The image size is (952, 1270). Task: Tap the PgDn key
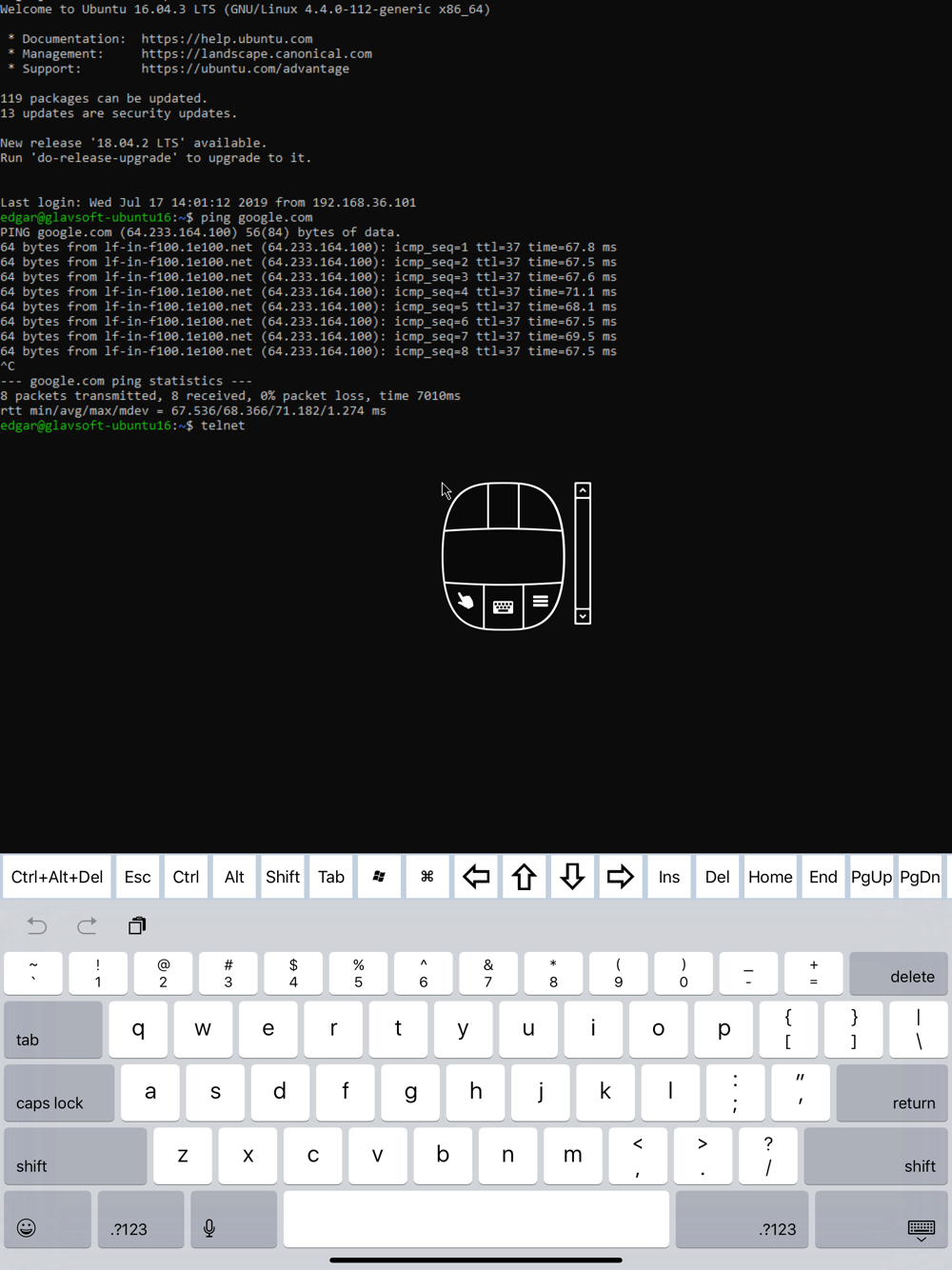tap(921, 877)
